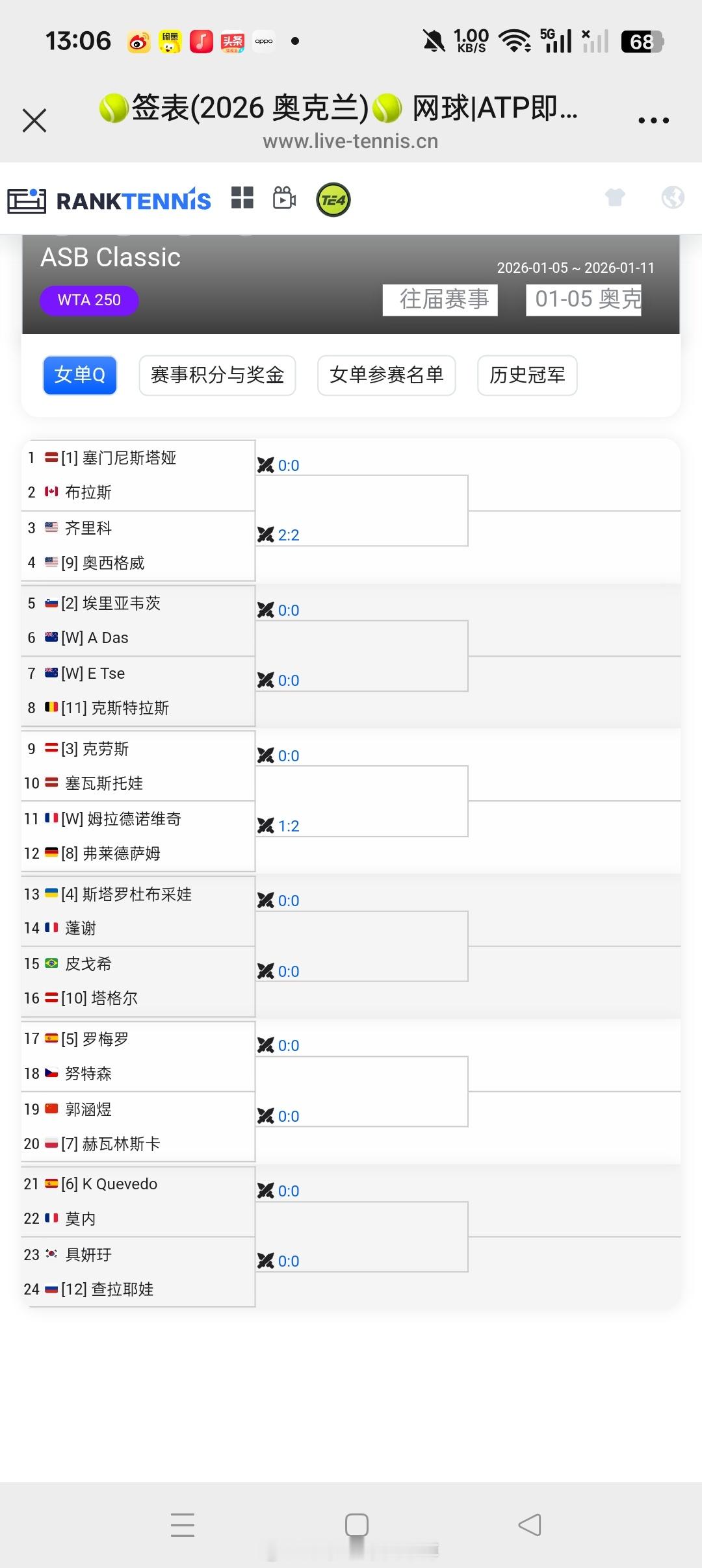Open the three-dot more options menu
Screen dimensions: 702x1568
[653, 121]
